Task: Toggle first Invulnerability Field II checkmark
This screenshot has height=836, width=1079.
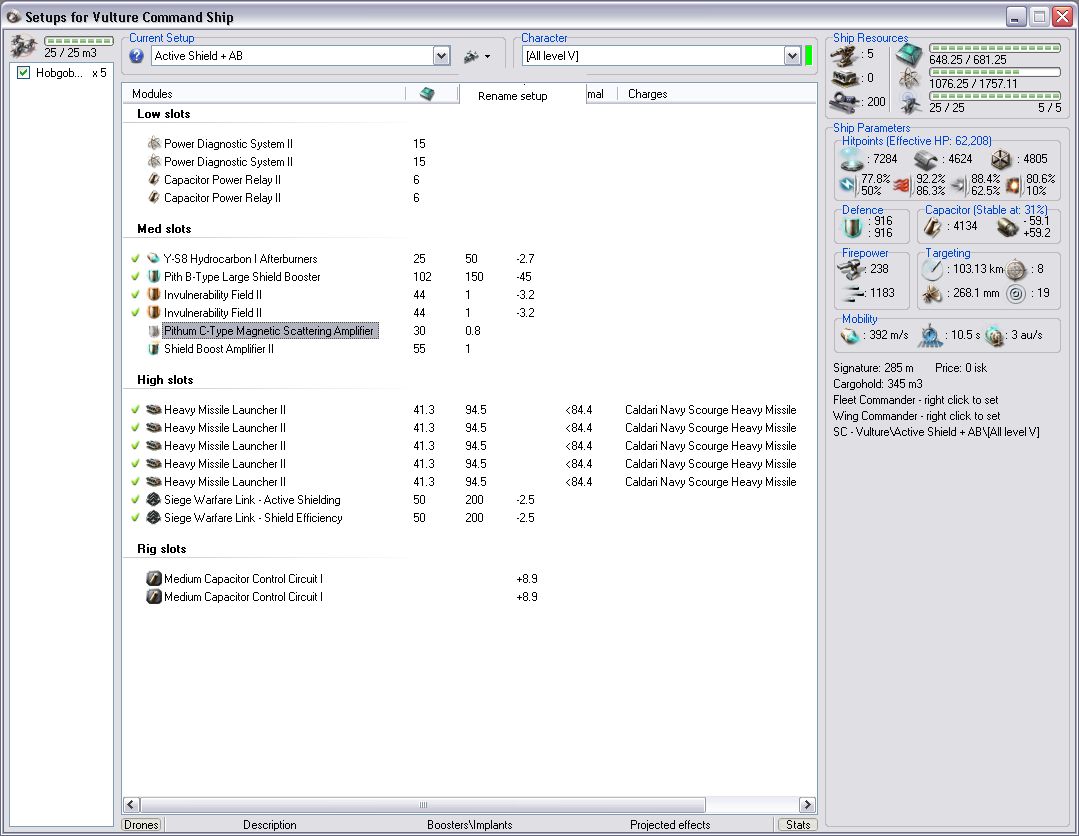Action: coord(136,294)
